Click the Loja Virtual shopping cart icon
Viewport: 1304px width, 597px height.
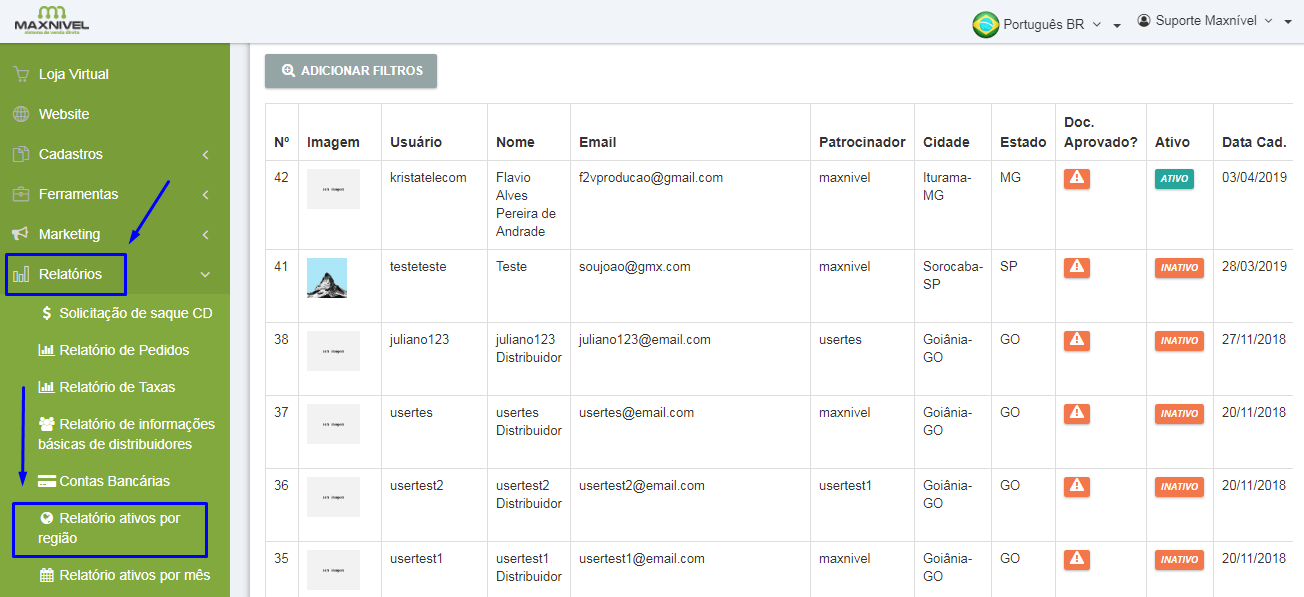tap(20, 74)
